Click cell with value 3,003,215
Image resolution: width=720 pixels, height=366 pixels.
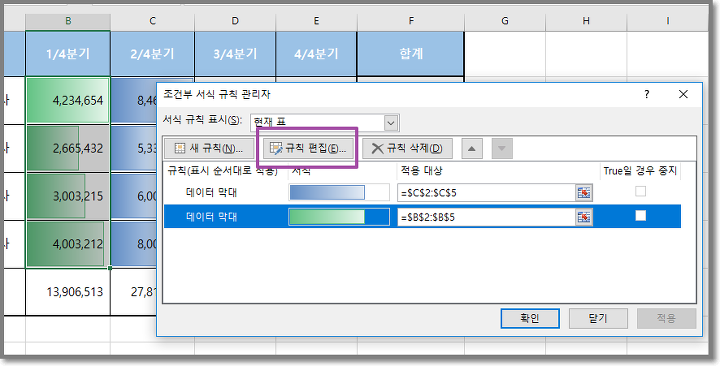68,196
